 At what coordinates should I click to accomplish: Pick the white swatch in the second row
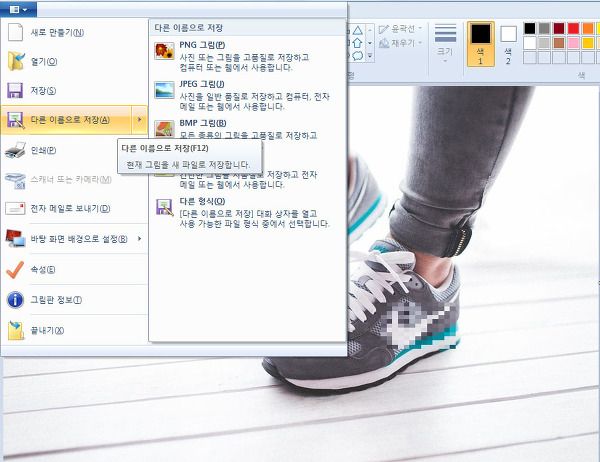point(530,43)
